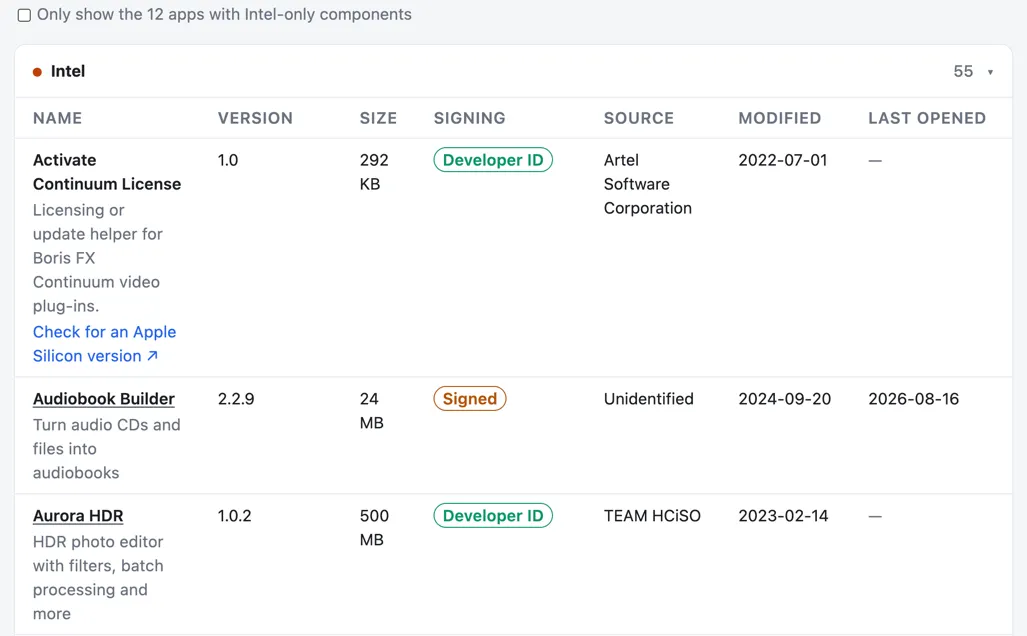Viewport: 1027px width, 636px height.
Task: Collapse the Intel section with its dropdown arrow
Action: pyautogui.click(x=990, y=72)
